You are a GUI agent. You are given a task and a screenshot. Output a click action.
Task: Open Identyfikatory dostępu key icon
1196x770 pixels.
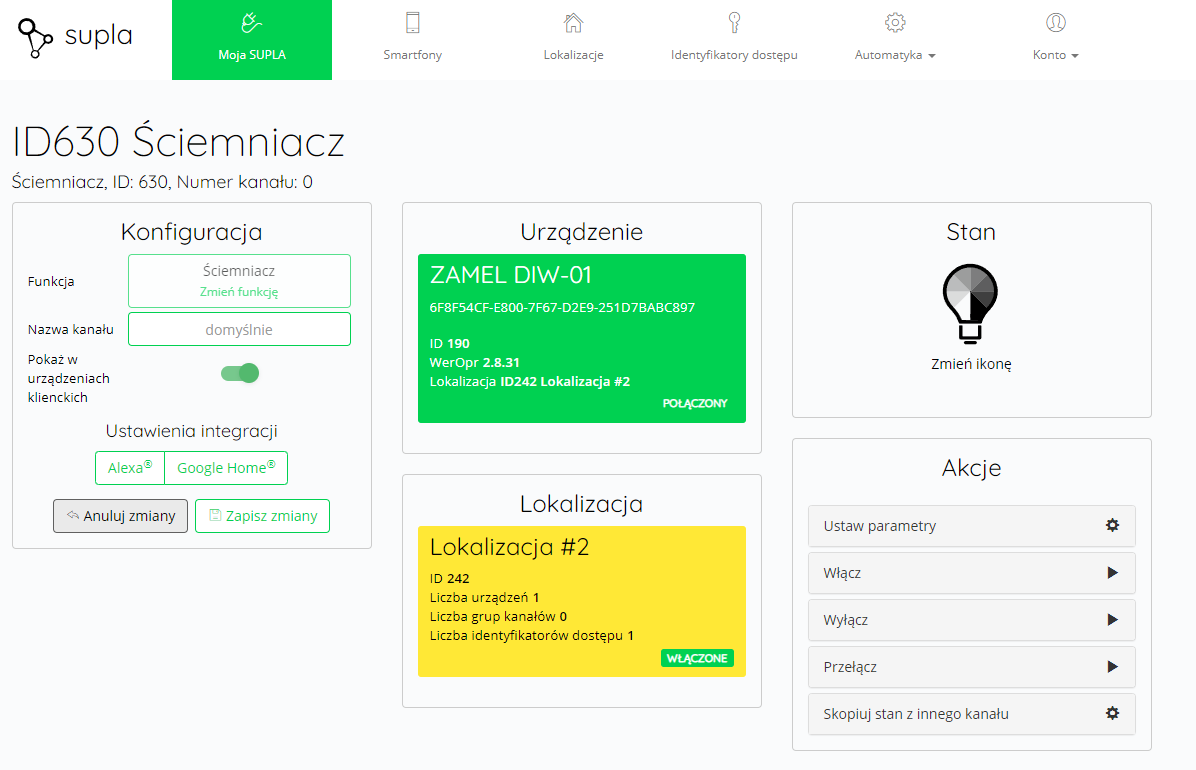point(735,23)
